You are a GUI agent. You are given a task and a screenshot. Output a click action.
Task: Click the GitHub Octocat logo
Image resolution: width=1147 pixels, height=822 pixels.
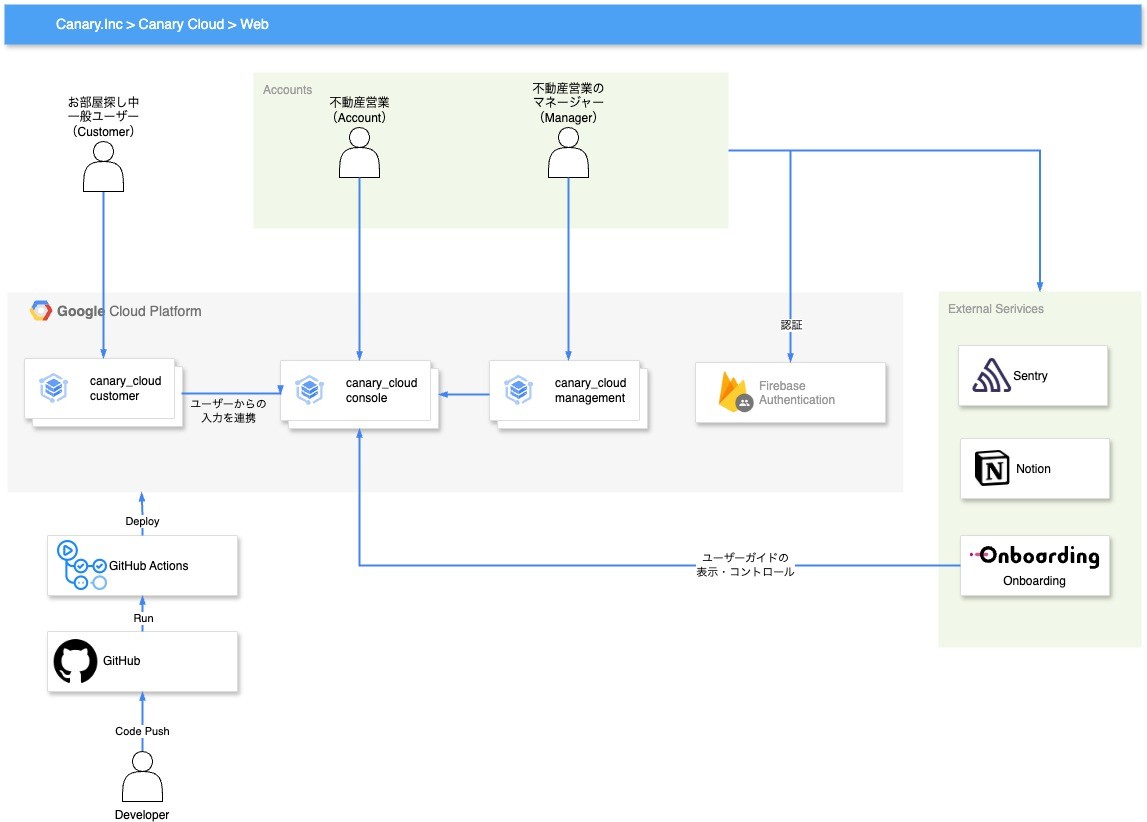75,661
